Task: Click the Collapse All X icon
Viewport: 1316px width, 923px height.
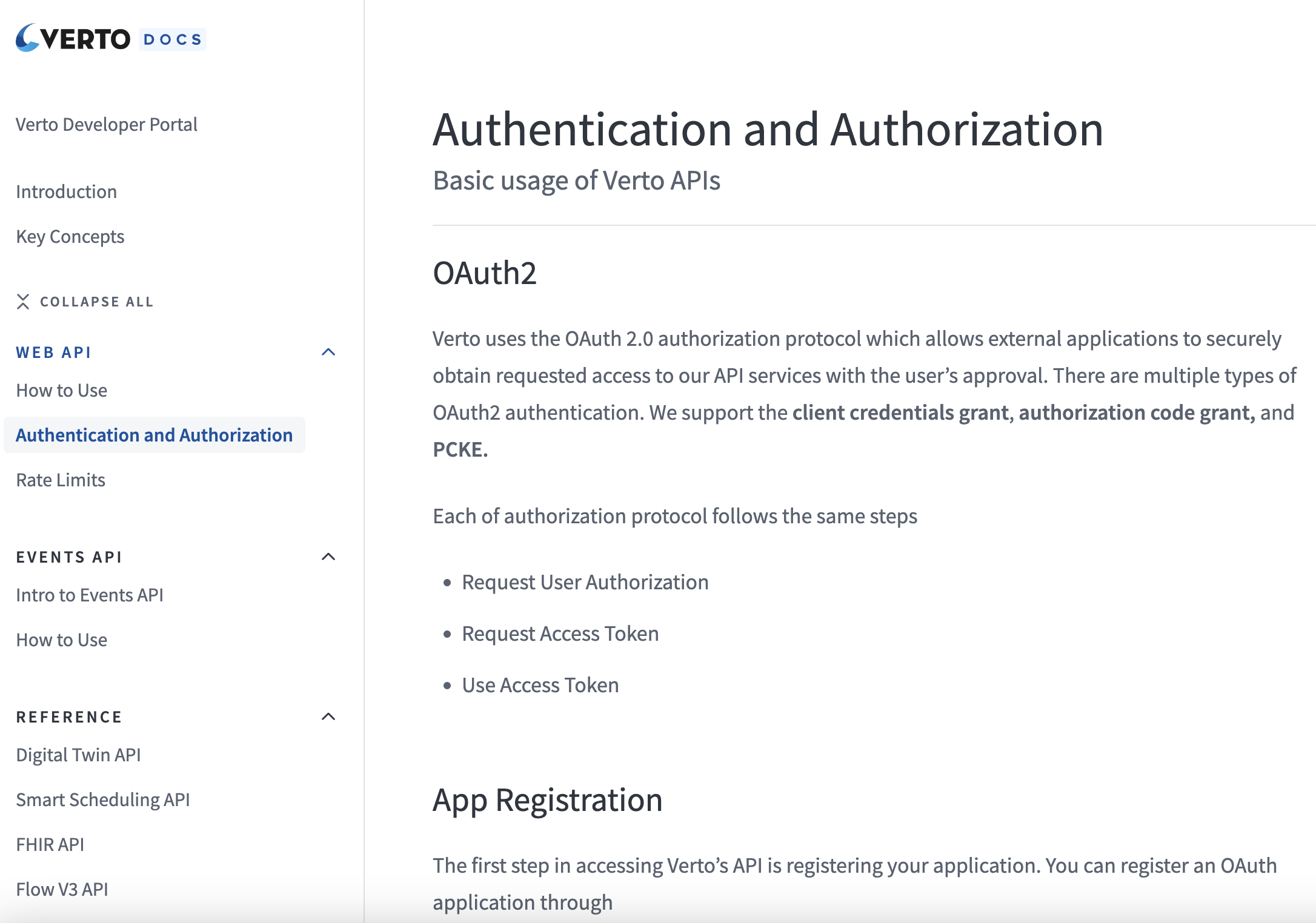Action: (x=23, y=302)
